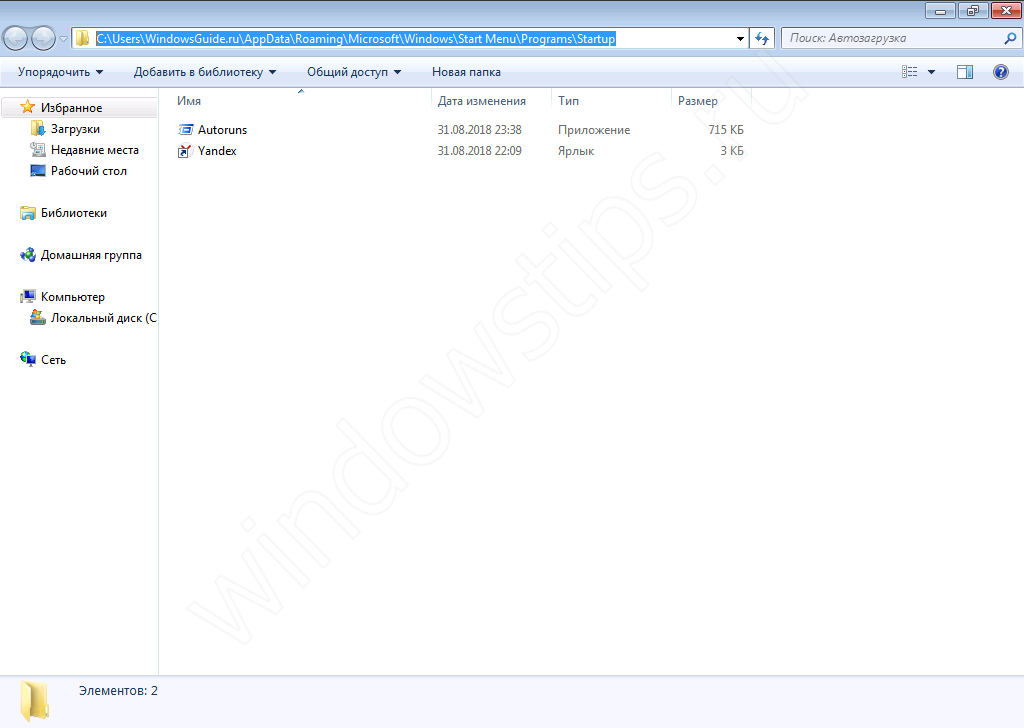
Task: Click the Загрузки folder icon
Action: pyautogui.click(x=38, y=129)
